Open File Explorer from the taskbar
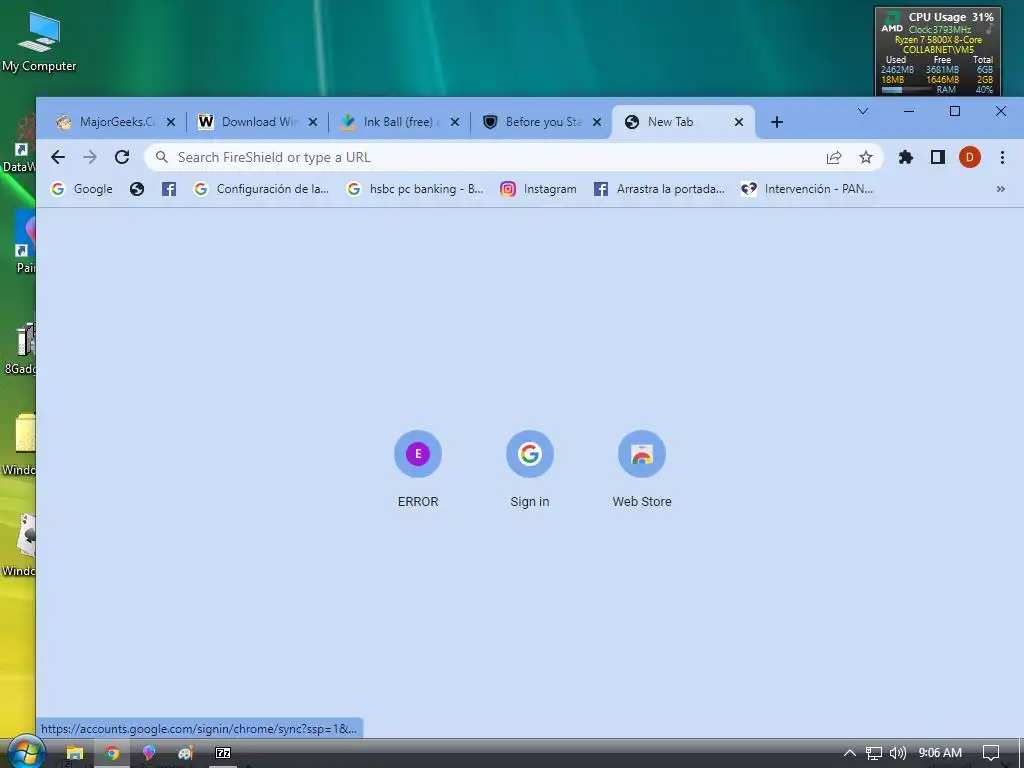 [x=75, y=753]
